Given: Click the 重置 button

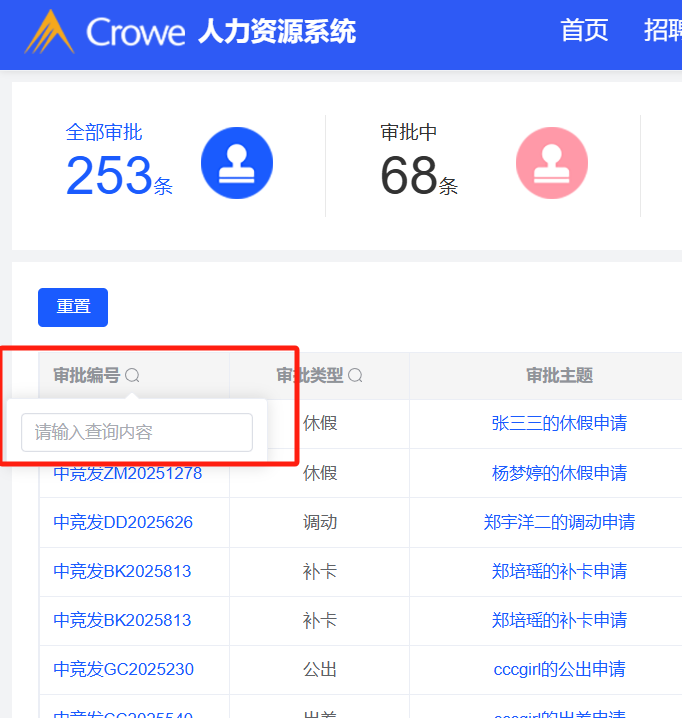Looking at the screenshot, I should [x=73, y=307].
